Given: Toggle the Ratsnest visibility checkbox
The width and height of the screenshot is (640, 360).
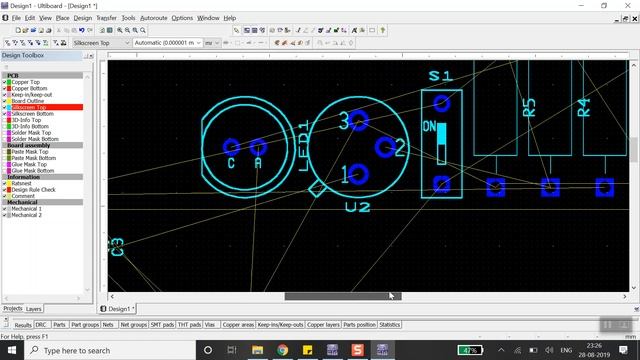Looking at the screenshot, I should tap(4, 184).
